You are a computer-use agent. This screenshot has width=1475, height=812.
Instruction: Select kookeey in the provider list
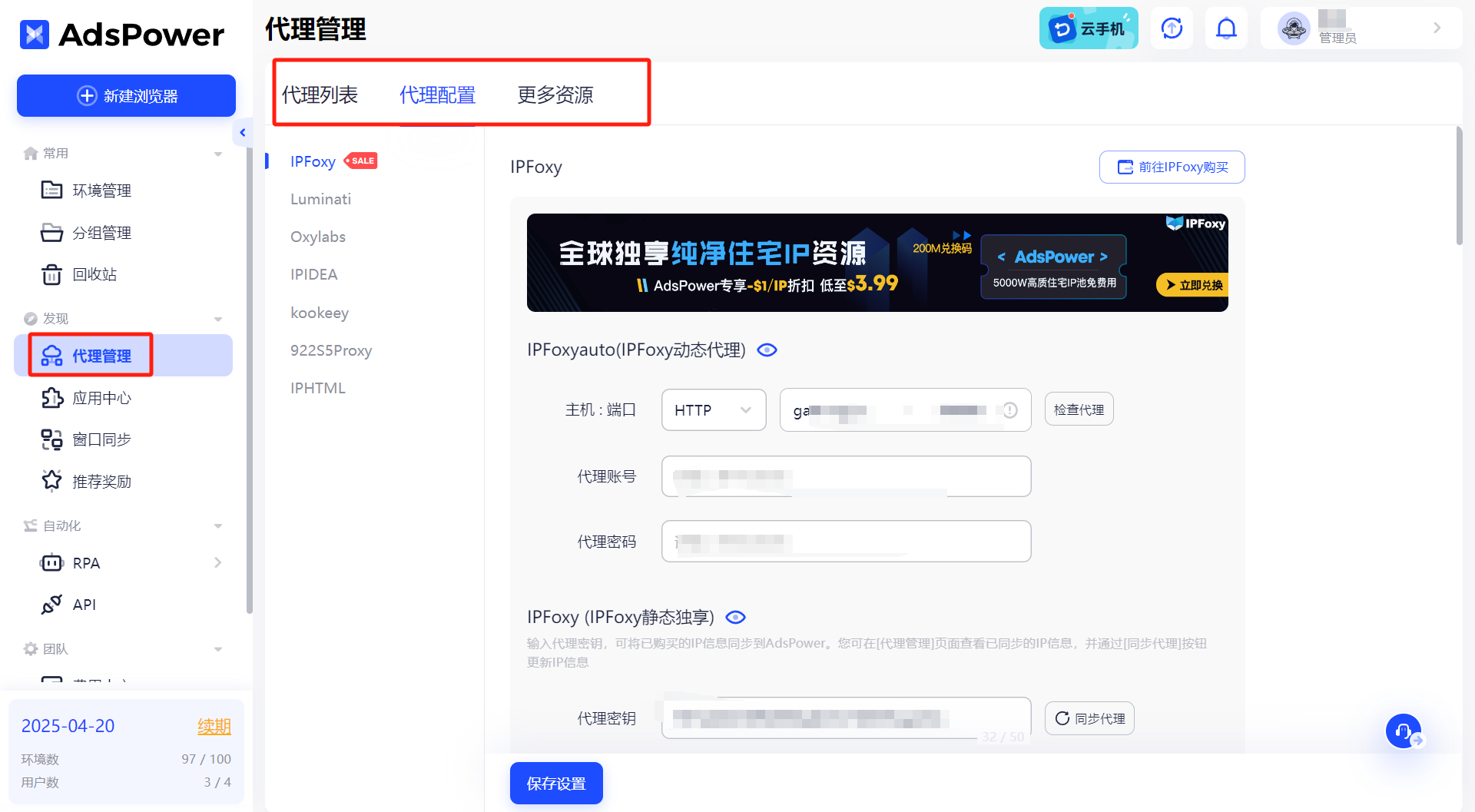(320, 313)
